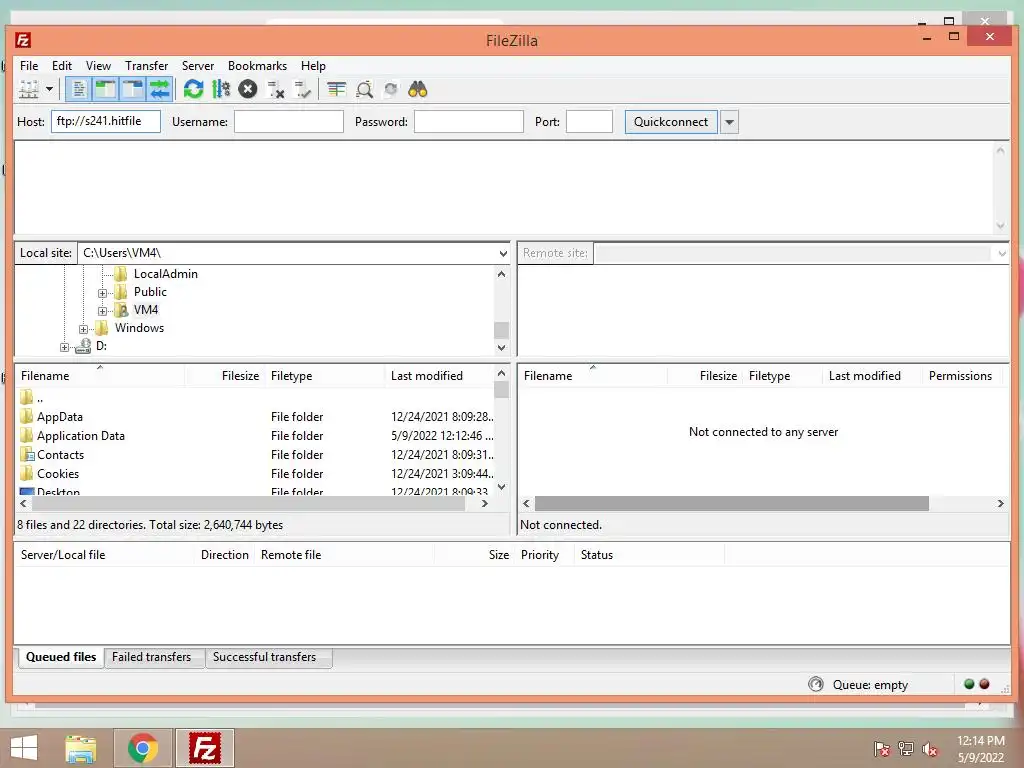Click the network tray icon
The height and width of the screenshot is (768, 1024).
click(x=906, y=749)
